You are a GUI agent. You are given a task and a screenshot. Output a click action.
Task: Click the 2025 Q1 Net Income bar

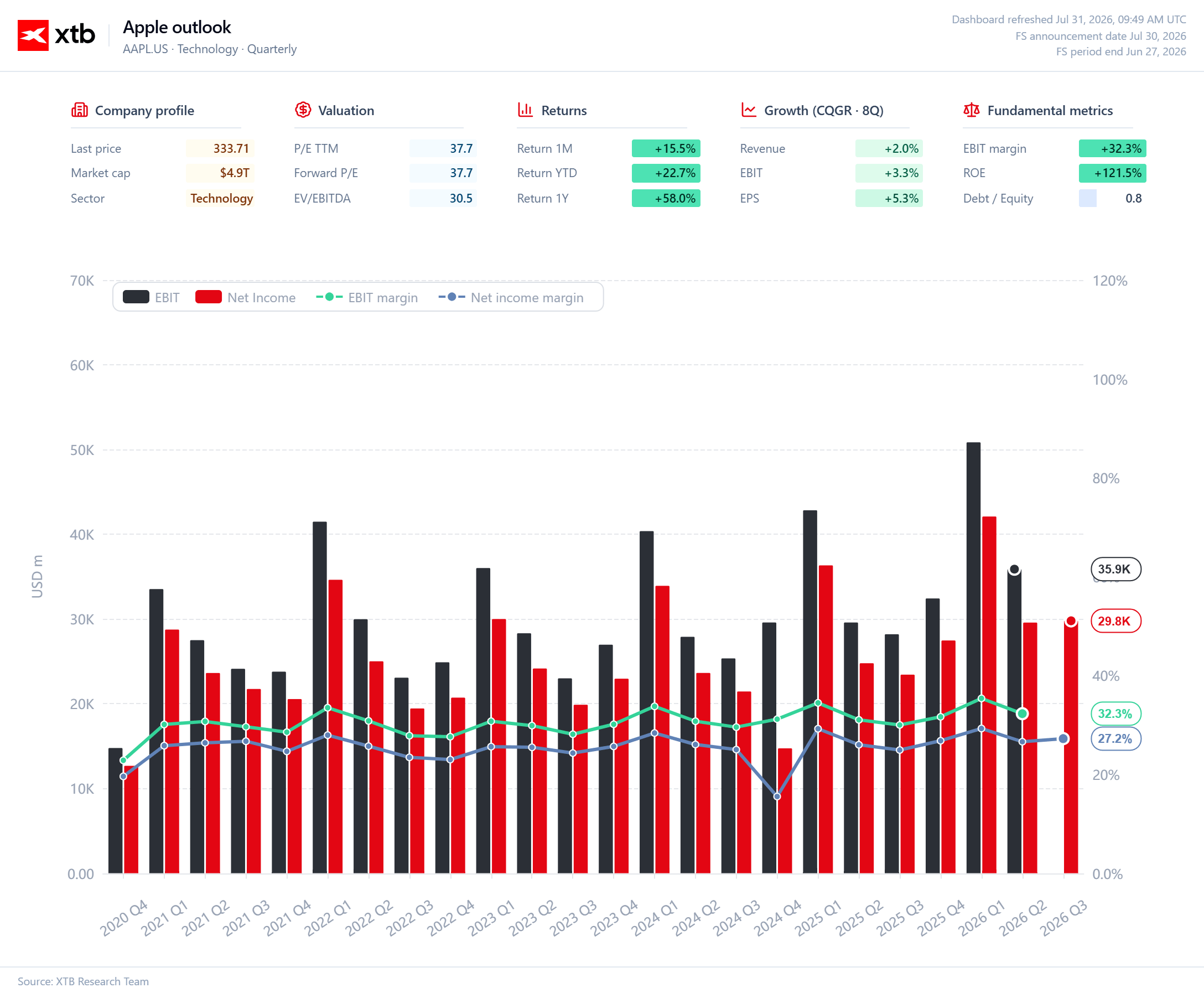point(826,720)
